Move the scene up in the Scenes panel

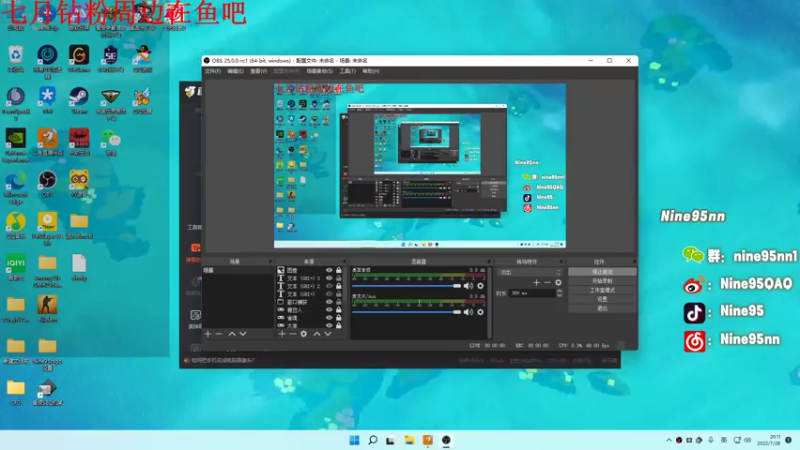232,334
